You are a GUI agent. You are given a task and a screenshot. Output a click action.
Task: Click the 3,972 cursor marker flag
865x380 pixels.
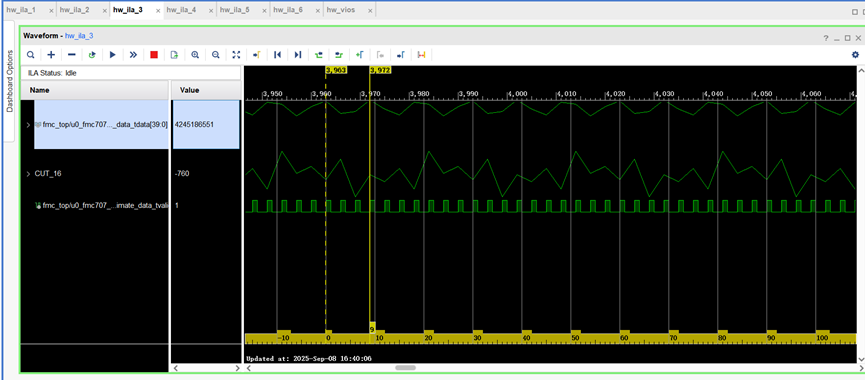pos(380,70)
